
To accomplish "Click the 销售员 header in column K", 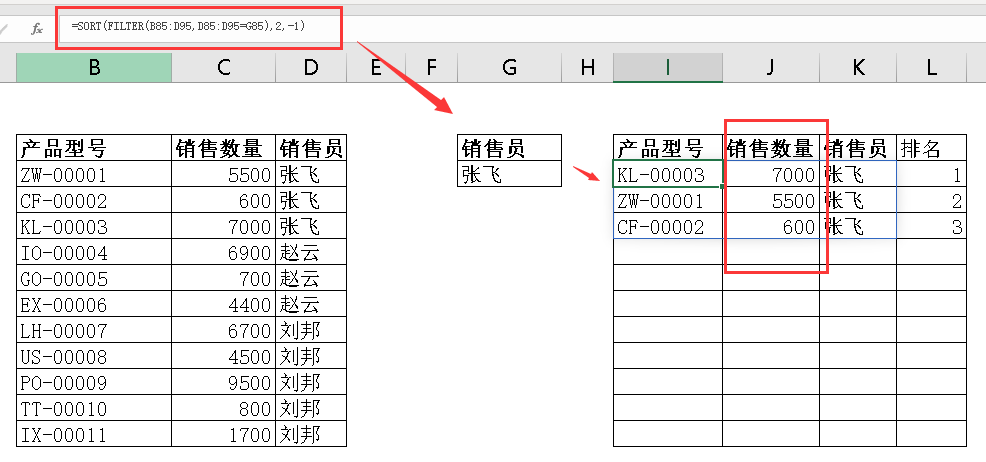I will pos(858,148).
